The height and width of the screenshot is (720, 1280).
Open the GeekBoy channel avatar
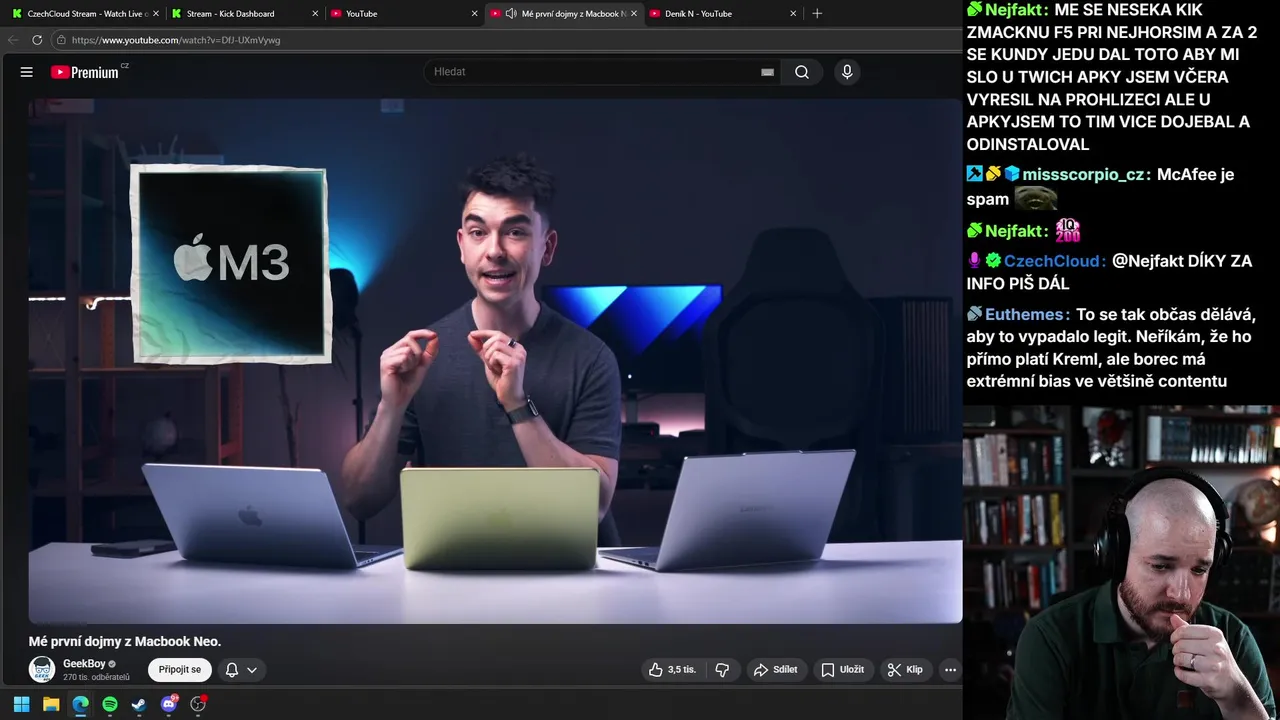pyautogui.click(x=42, y=669)
